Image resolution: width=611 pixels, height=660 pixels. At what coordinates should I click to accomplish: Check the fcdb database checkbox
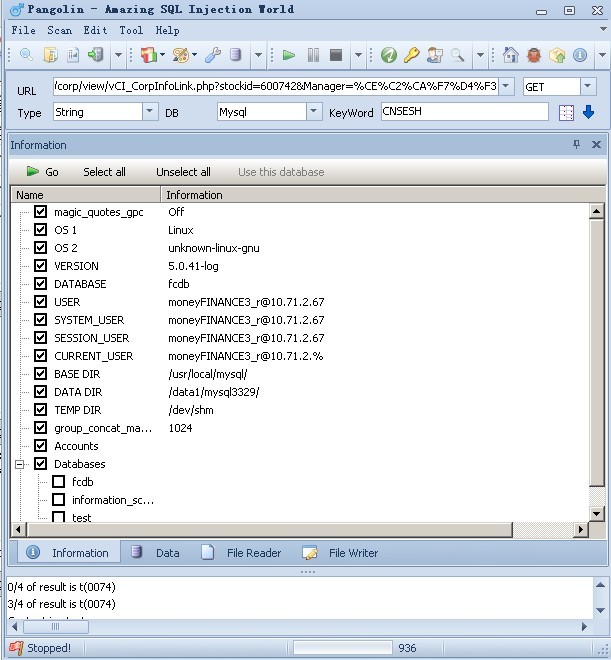[x=58, y=481]
